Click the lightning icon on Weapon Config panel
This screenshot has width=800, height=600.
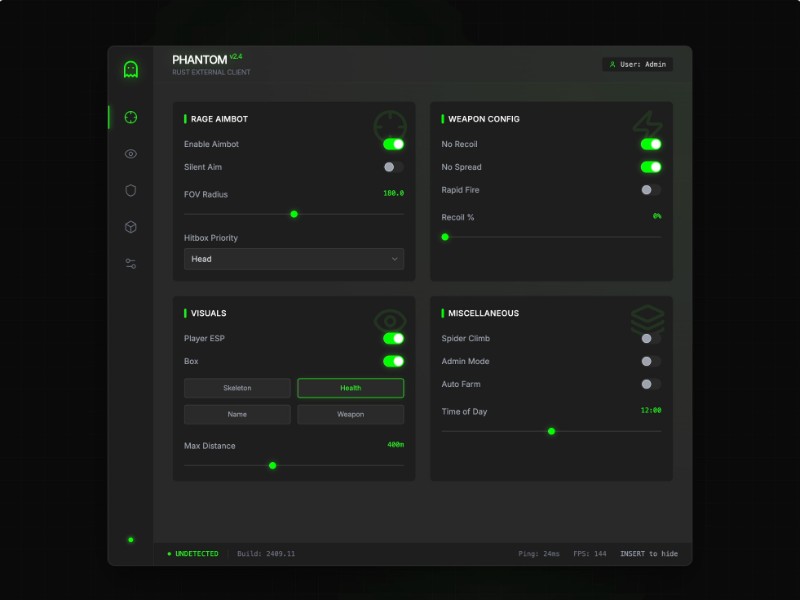click(x=648, y=124)
